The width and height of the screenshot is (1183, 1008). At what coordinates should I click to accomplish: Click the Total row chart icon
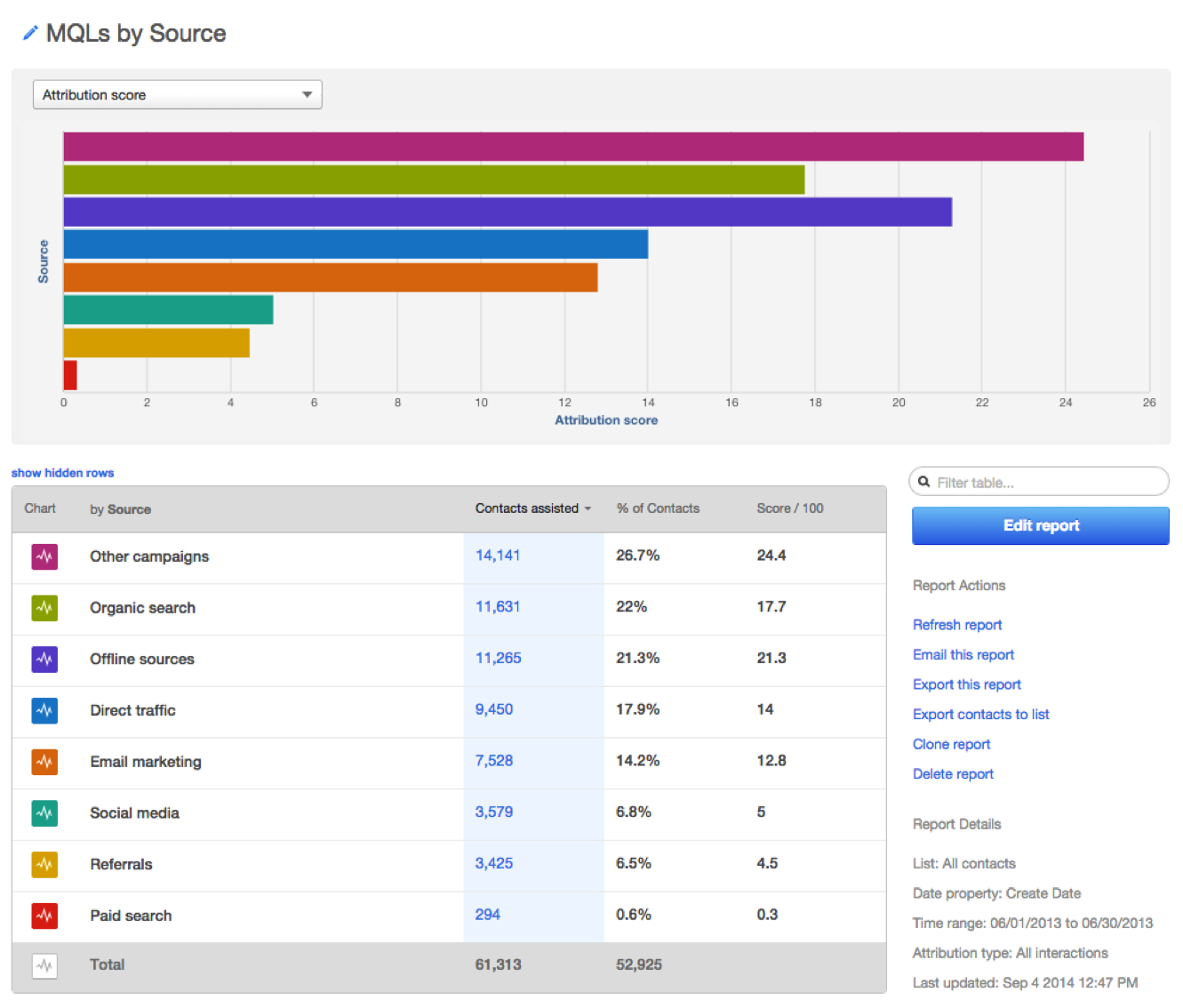click(x=44, y=966)
